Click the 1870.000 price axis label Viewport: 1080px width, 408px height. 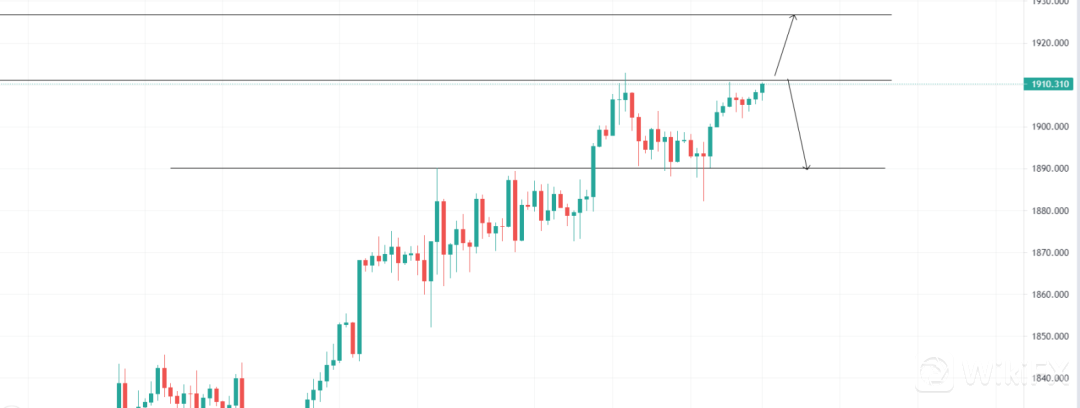1054,253
